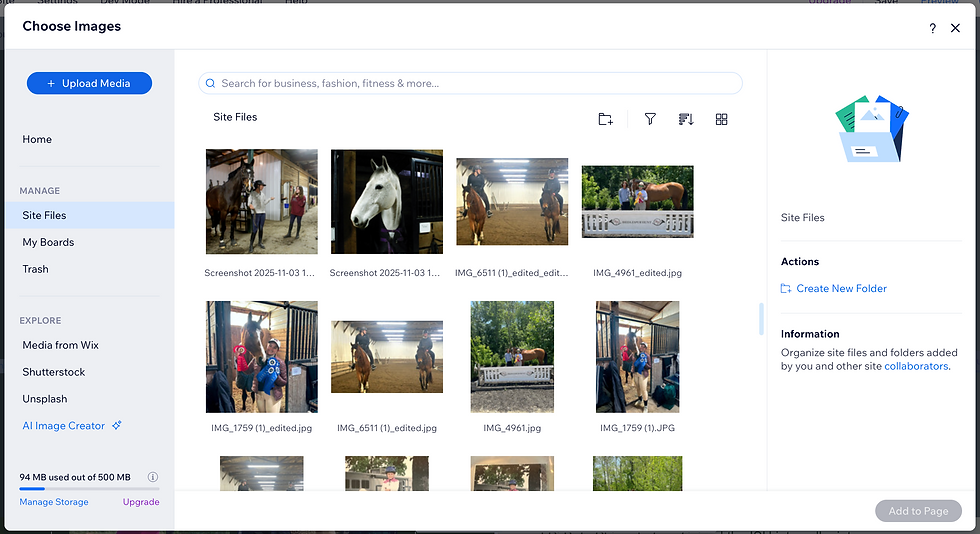Click the Upload Media button
980x534 pixels.
tap(89, 83)
